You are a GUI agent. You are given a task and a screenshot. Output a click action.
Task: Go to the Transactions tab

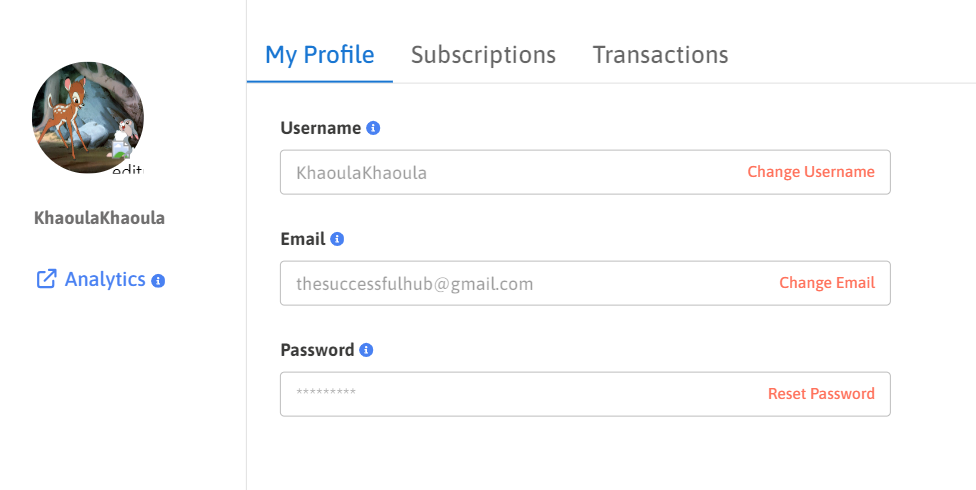coord(660,54)
